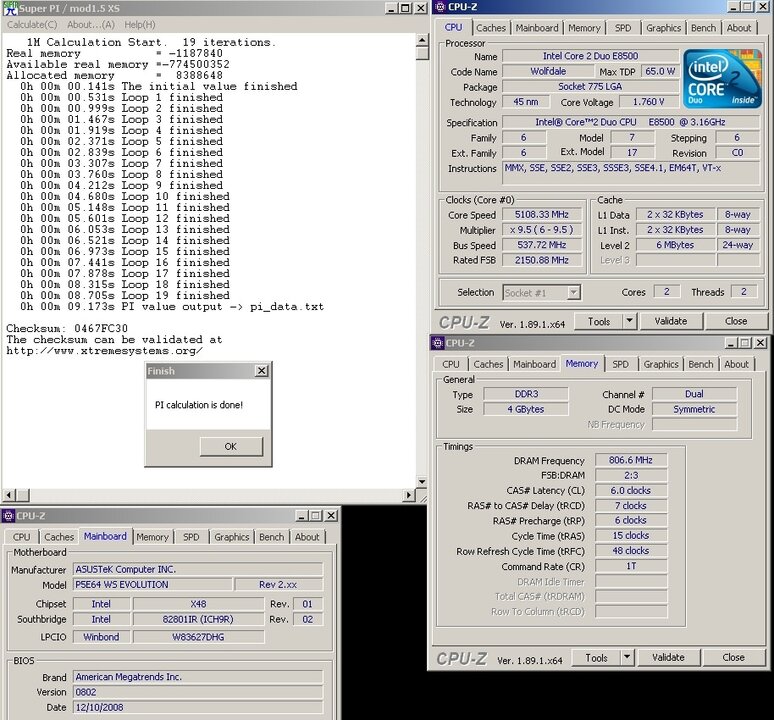The width and height of the screenshot is (774, 720).
Task: Click OK in the Finish dialog
Action: point(231,446)
